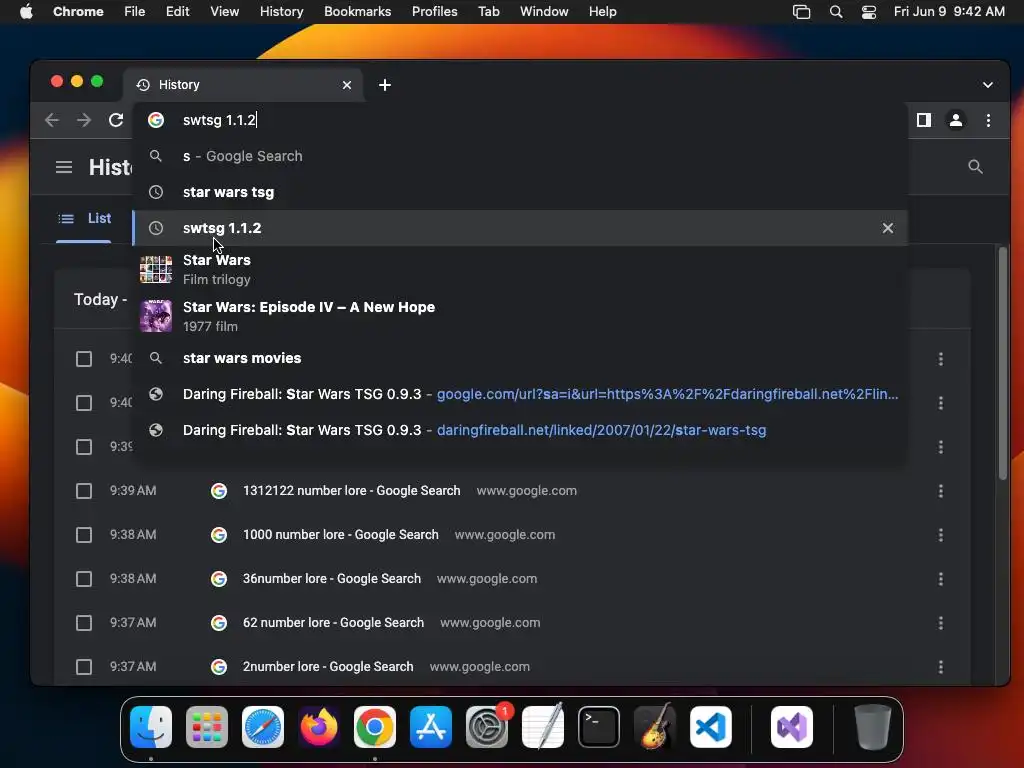Switch to the List tab
The height and width of the screenshot is (768, 1024).
tap(84, 219)
